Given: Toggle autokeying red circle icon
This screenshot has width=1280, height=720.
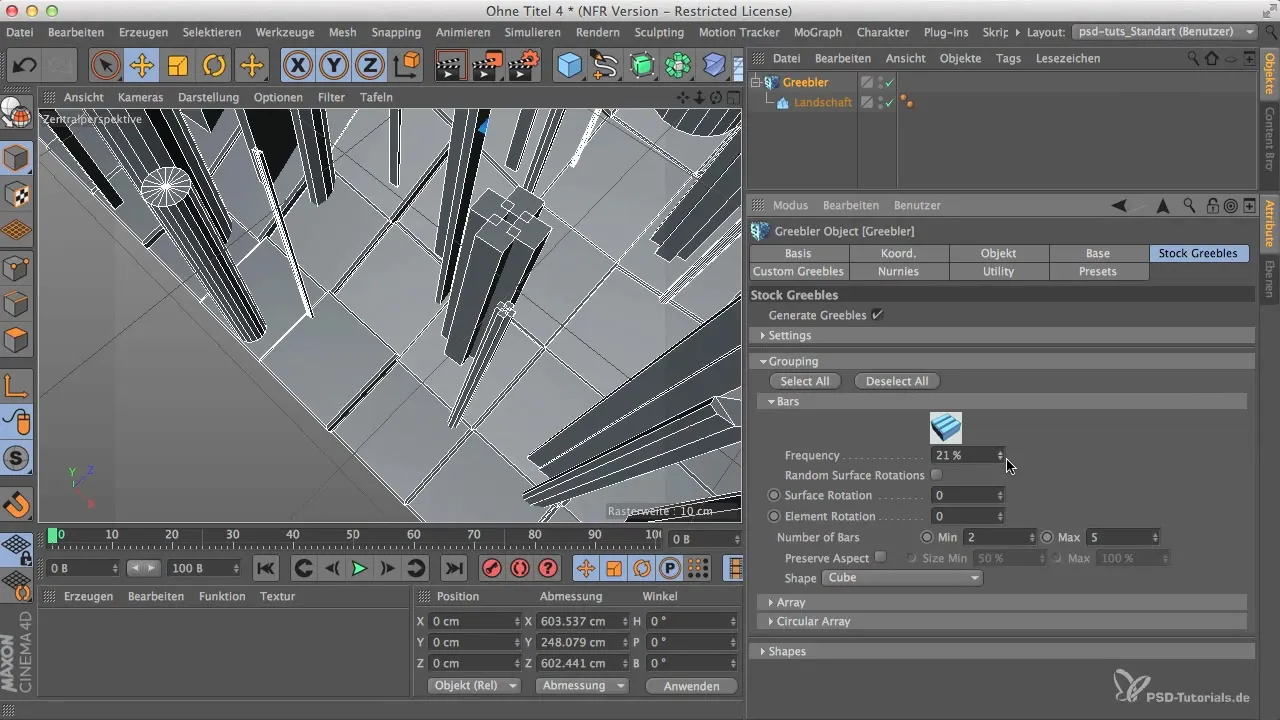Looking at the screenshot, I should pyautogui.click(x=519, y=568).
